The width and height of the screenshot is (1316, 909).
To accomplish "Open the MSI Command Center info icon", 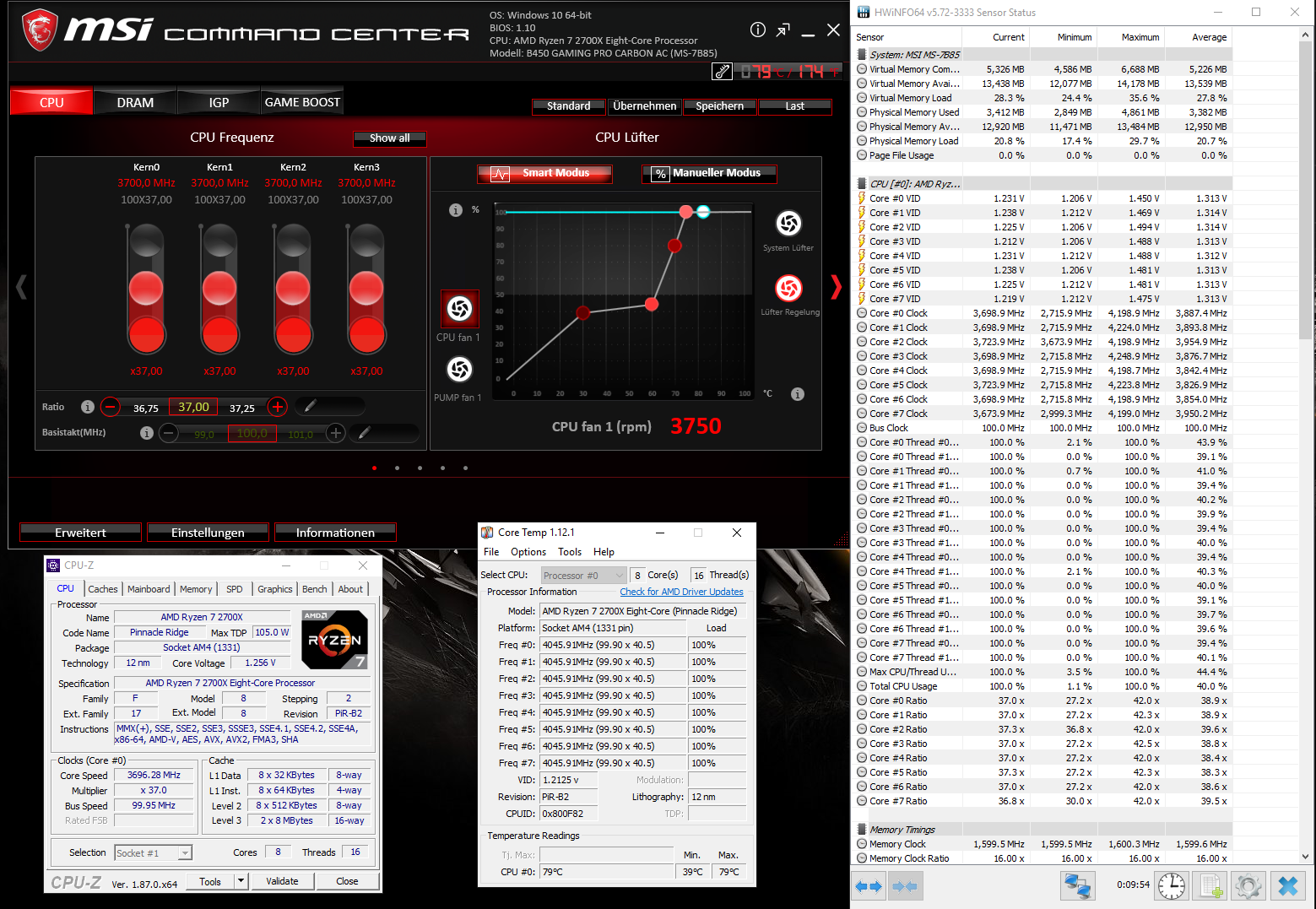I will [x=758, y=30].
